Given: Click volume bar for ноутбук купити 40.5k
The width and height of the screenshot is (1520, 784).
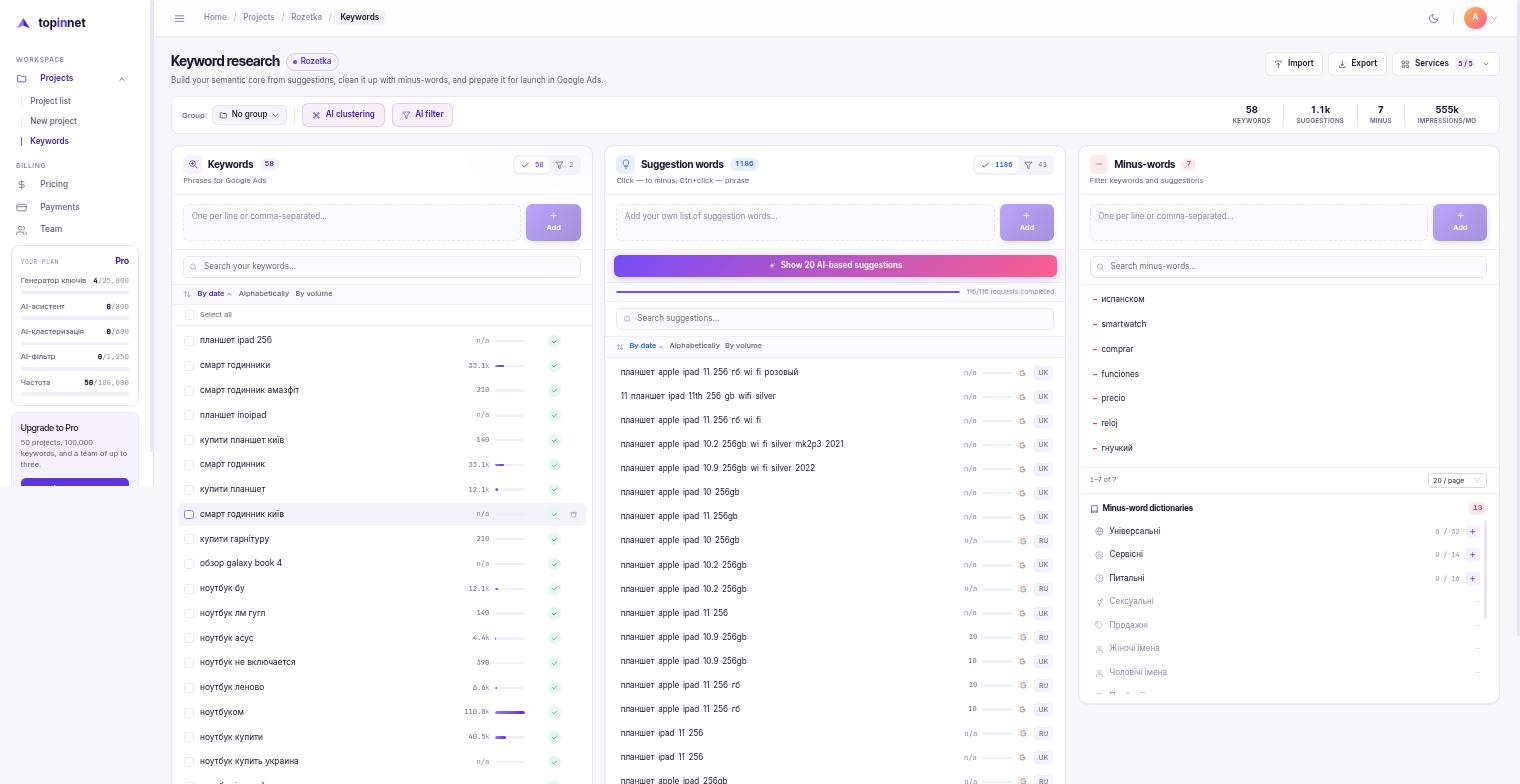Looking at the screenshot, I should (x=510, y=738).
